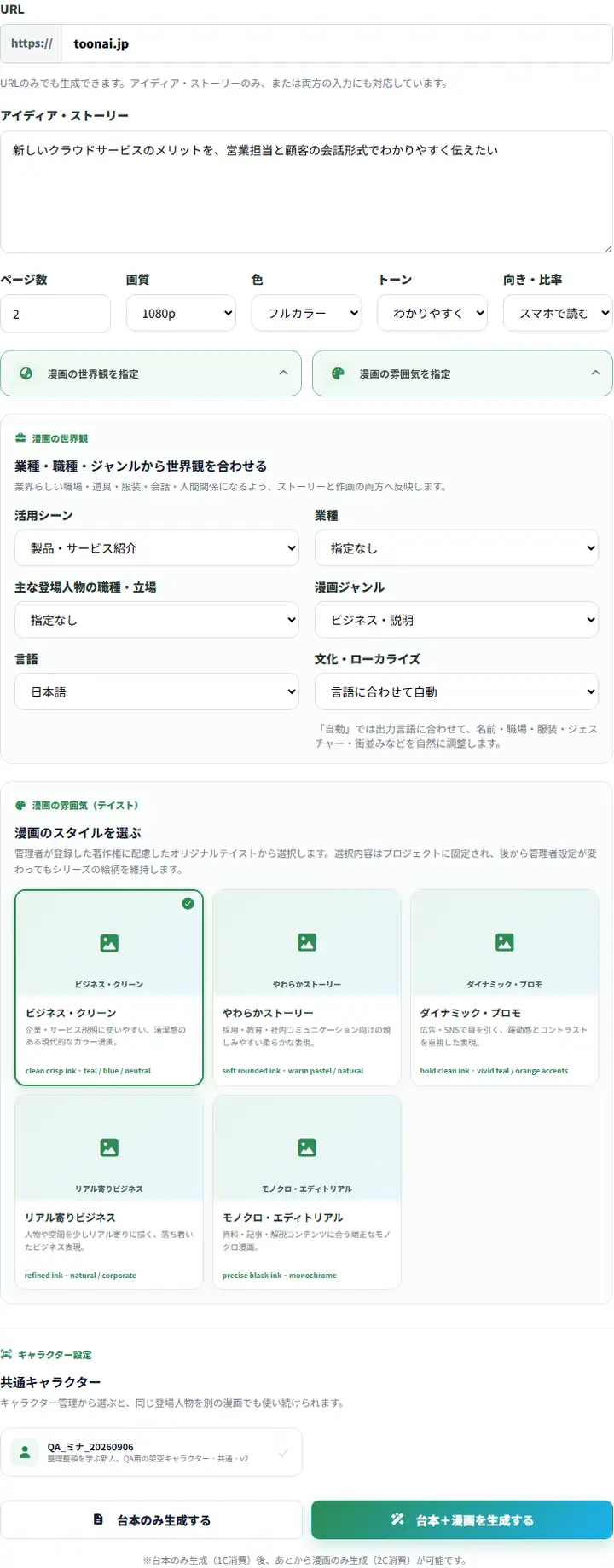Toggle the checkmark on QA_ミナ_20260906 character
The width and height of the screenshot is (614, 1568).
pos(284,1452)
